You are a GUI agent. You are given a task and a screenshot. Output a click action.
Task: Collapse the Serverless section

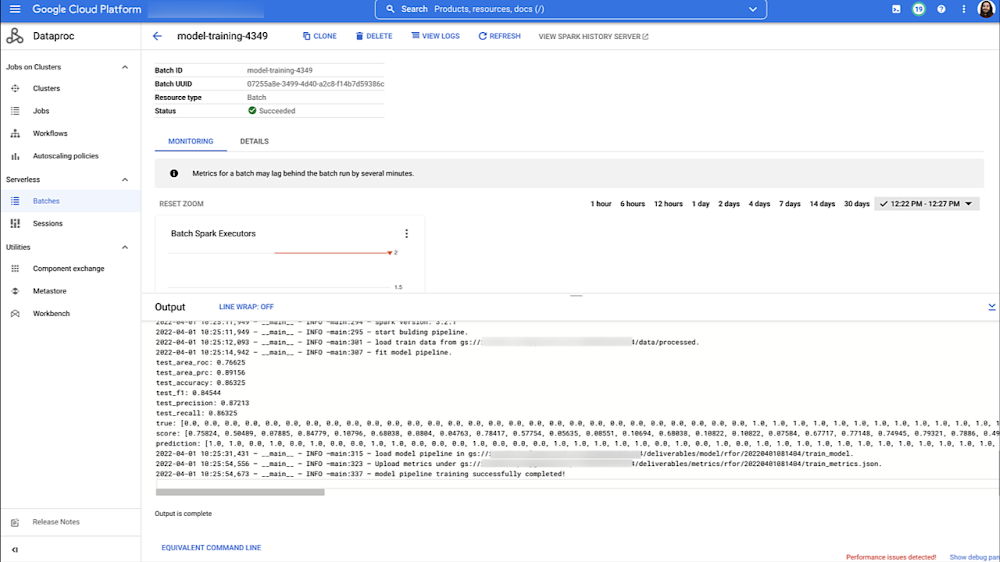125,180
